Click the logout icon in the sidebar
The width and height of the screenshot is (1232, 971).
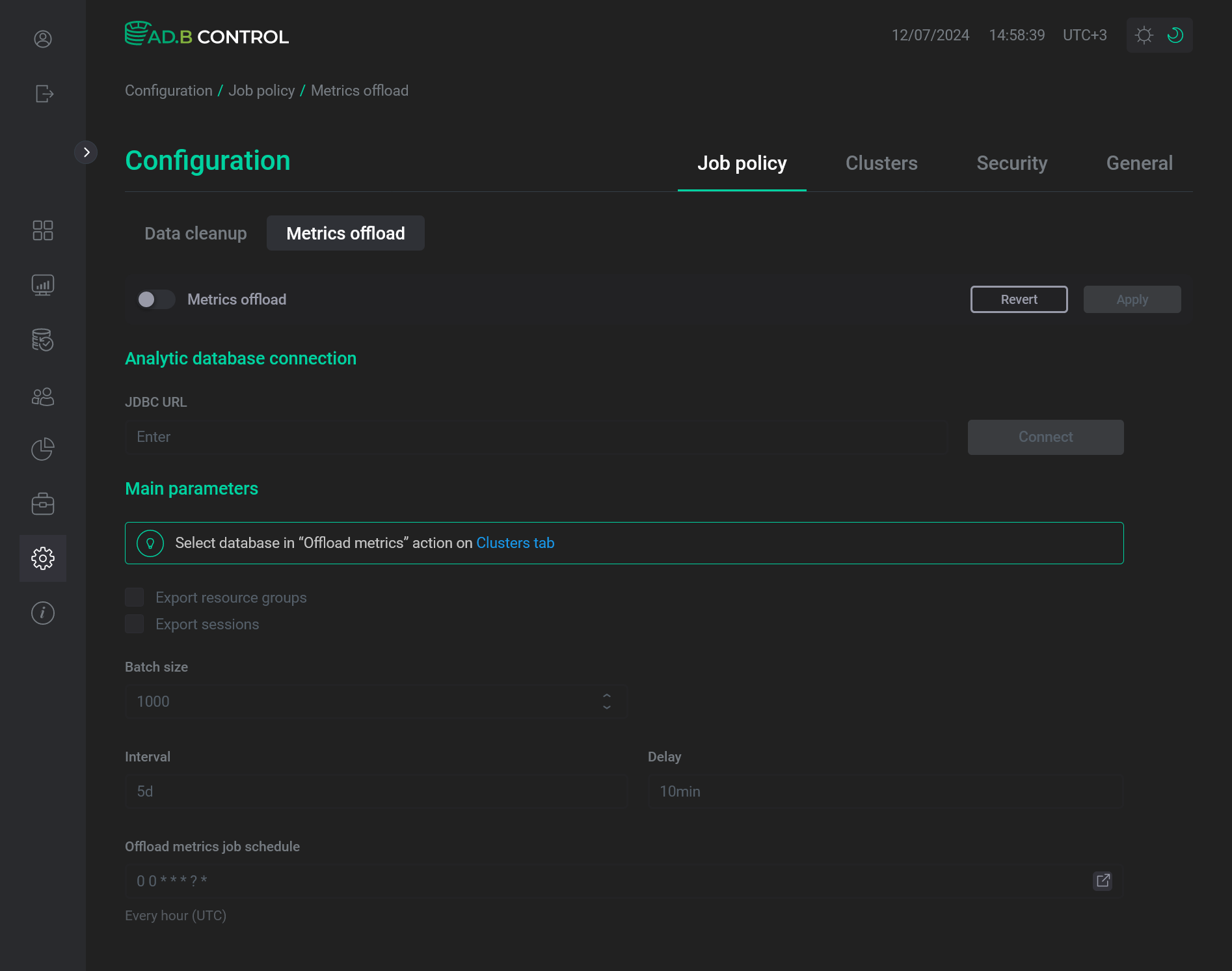tap(43, 94)
